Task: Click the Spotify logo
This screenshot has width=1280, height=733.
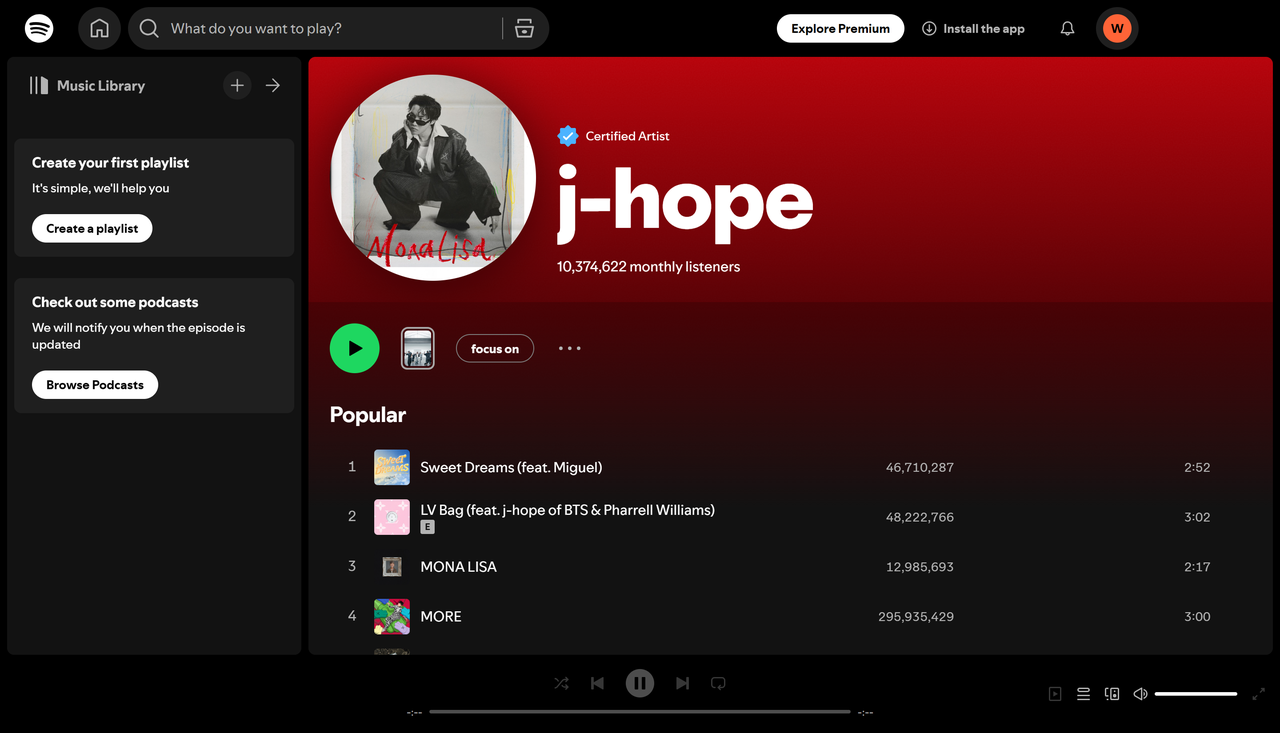Action: (39, 28)
